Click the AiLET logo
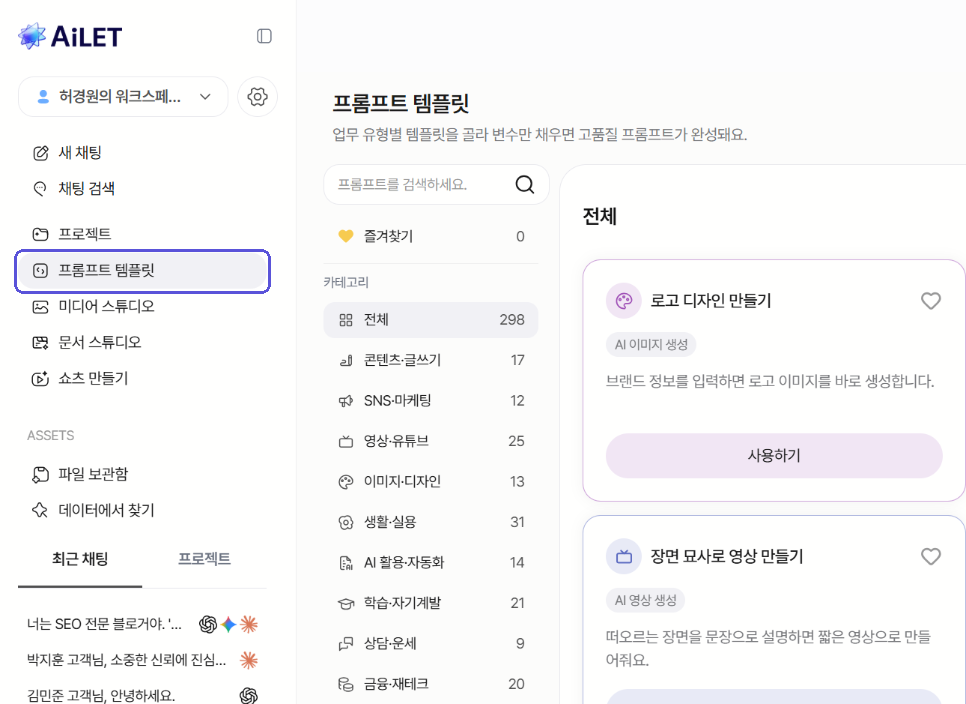The image size is (966, 704). tap(70, 36)
